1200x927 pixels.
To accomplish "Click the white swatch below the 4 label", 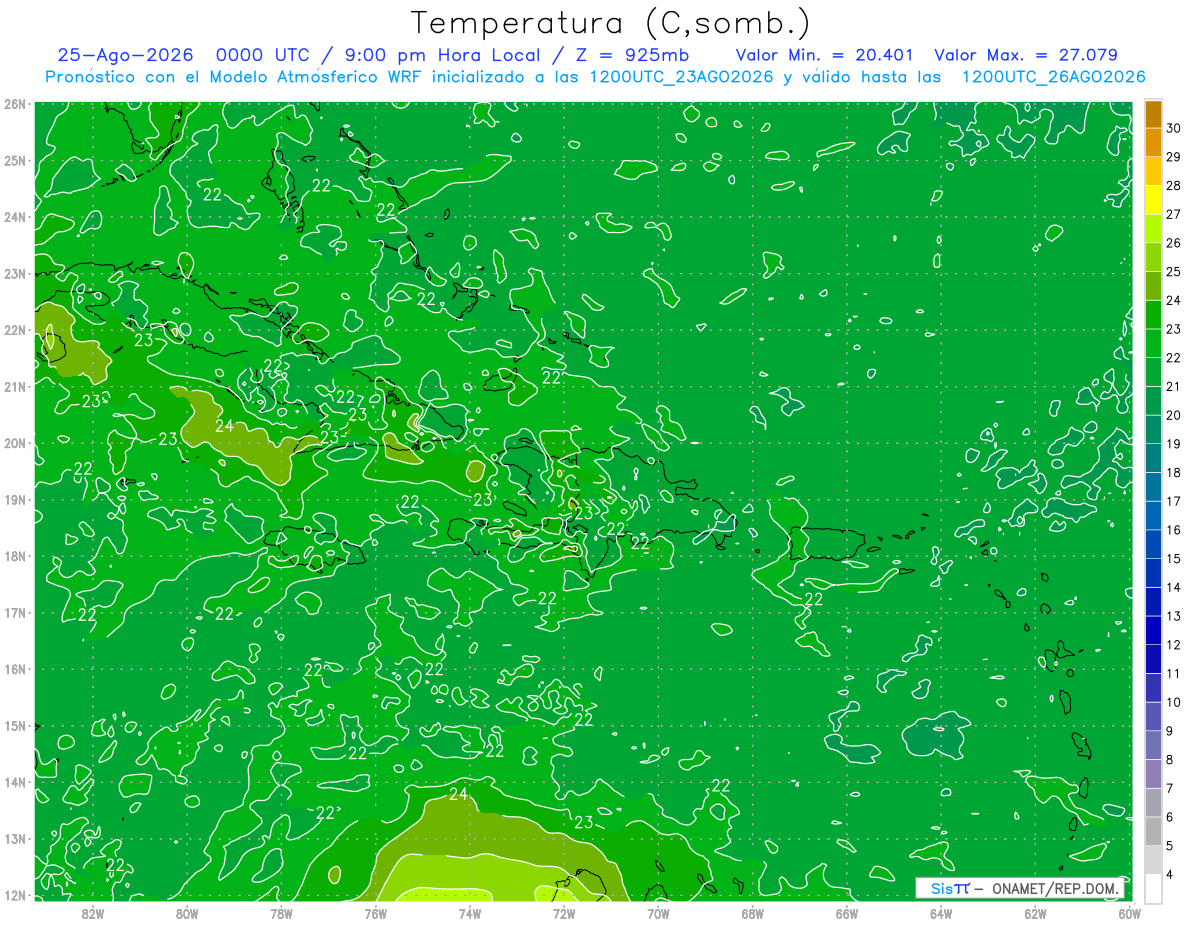I will tap(1153, 888).
